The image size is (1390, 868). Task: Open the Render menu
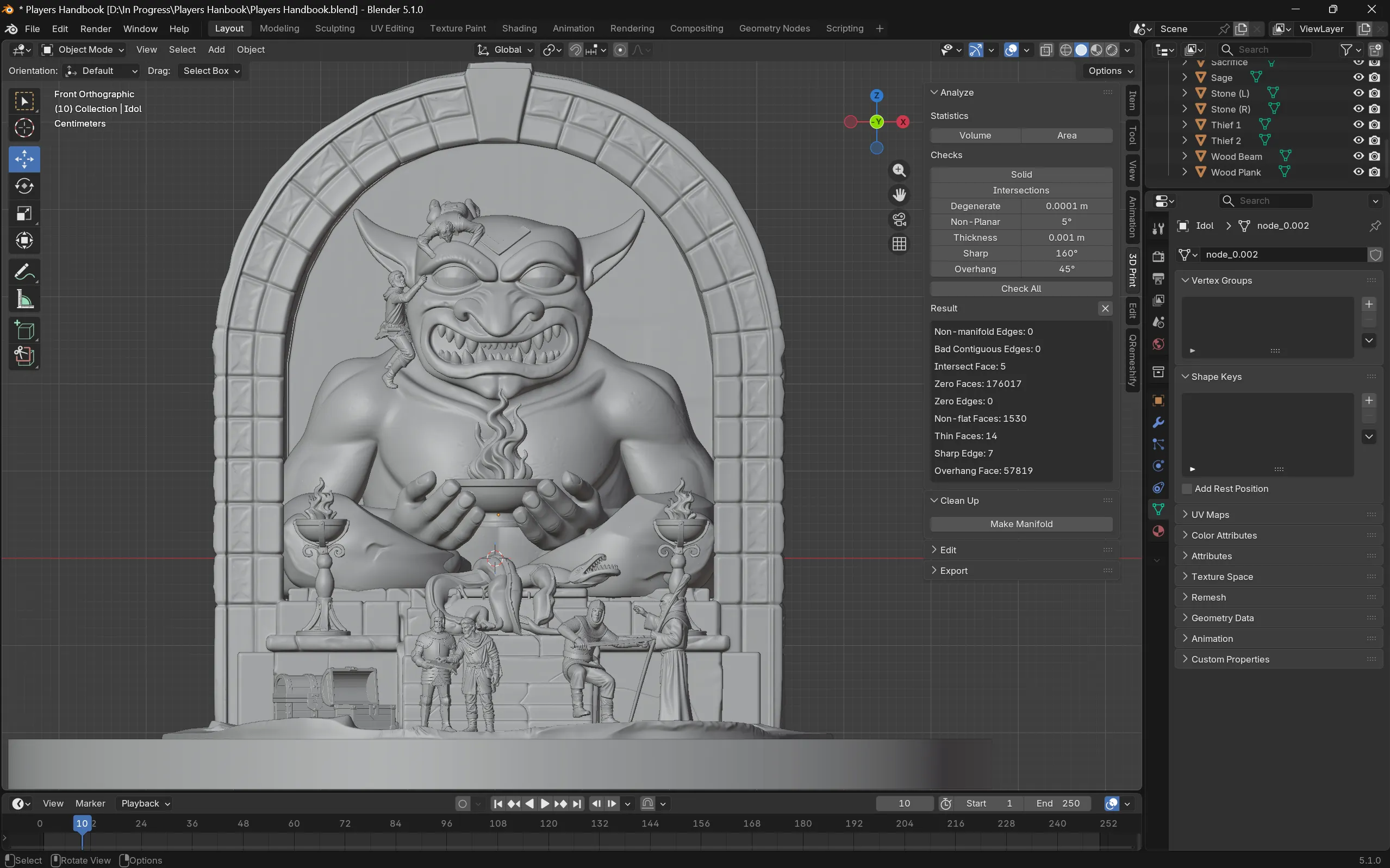point(96,29)
